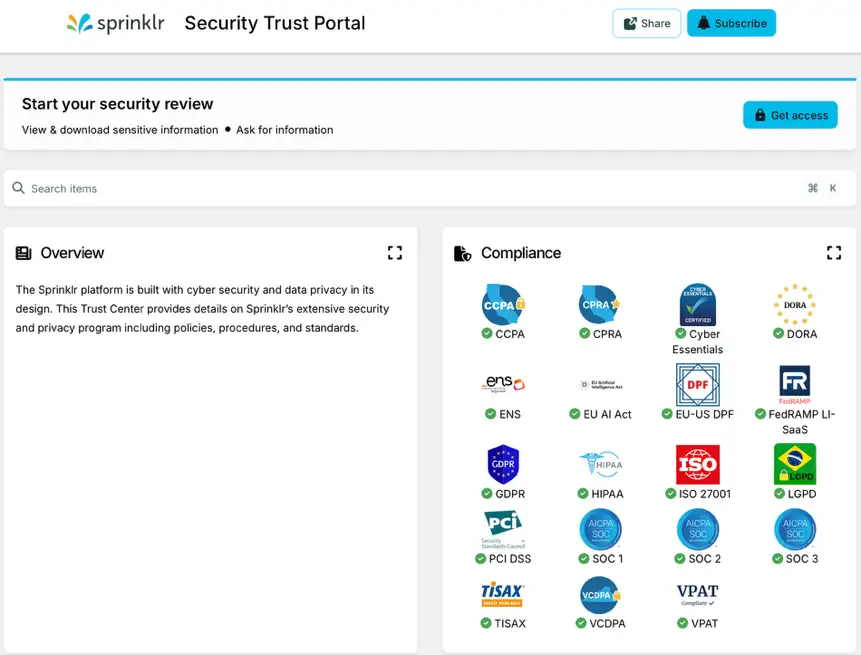Open the PCI DSS logo
Image resolution: width=861 pixels, height=655 pixels.
tap(503, 529)
